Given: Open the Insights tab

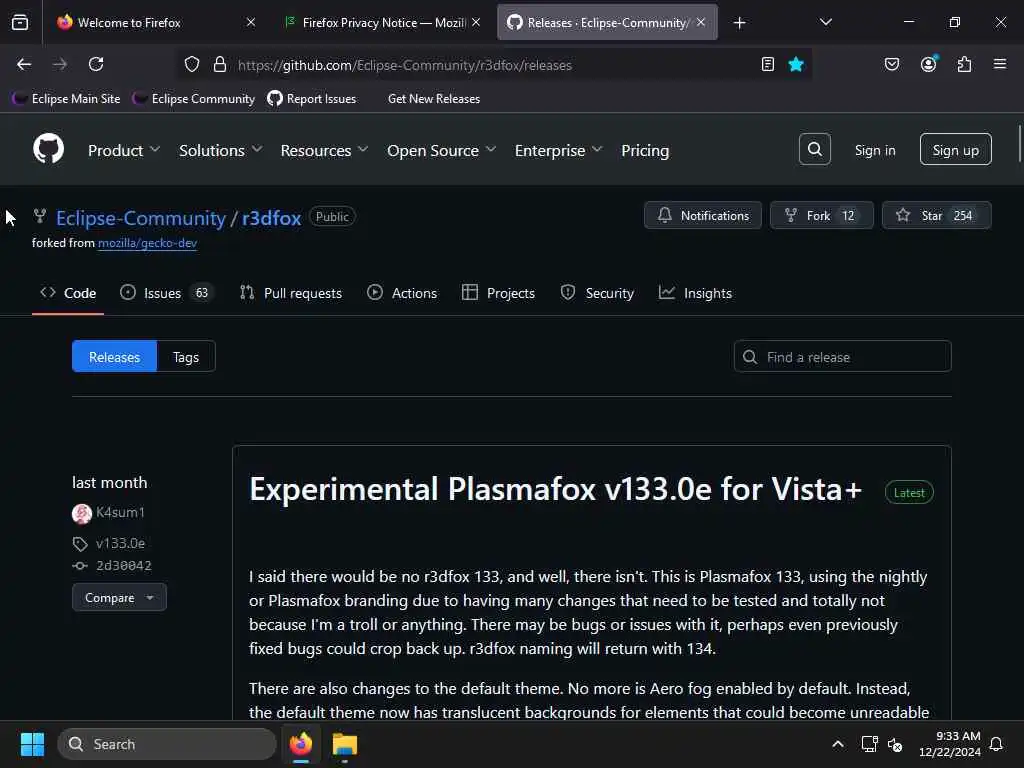Looking at the screenshot, I should (x=696, y=293).
